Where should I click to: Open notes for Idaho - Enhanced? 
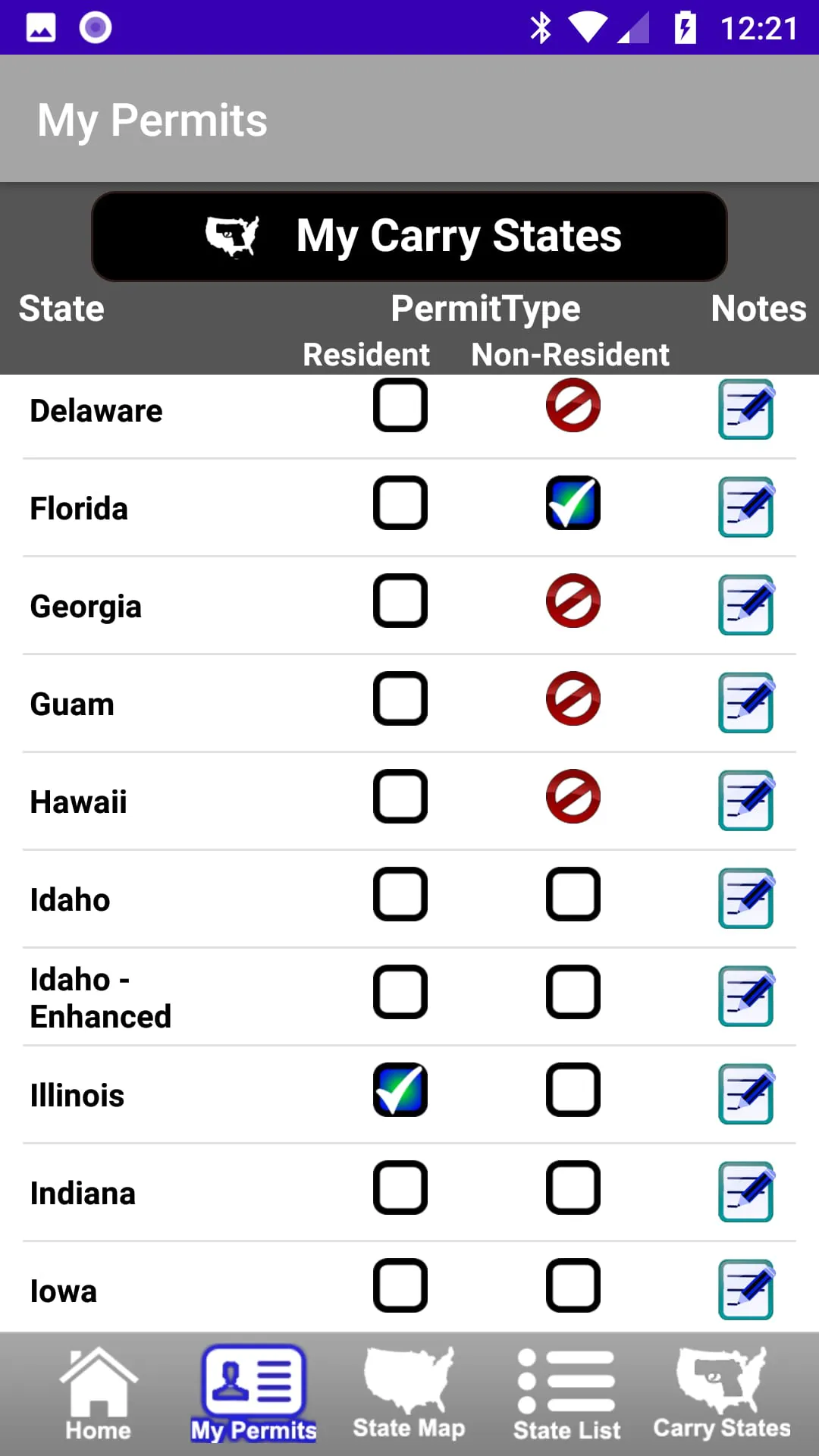(745, 996)
